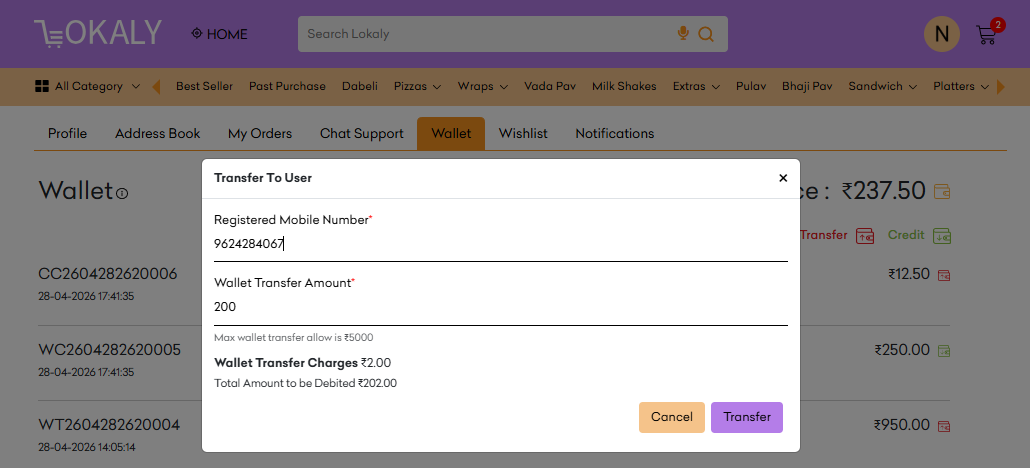The image size is (1030, 468).
Task: Open Vada Pav category
Action: 550,86
